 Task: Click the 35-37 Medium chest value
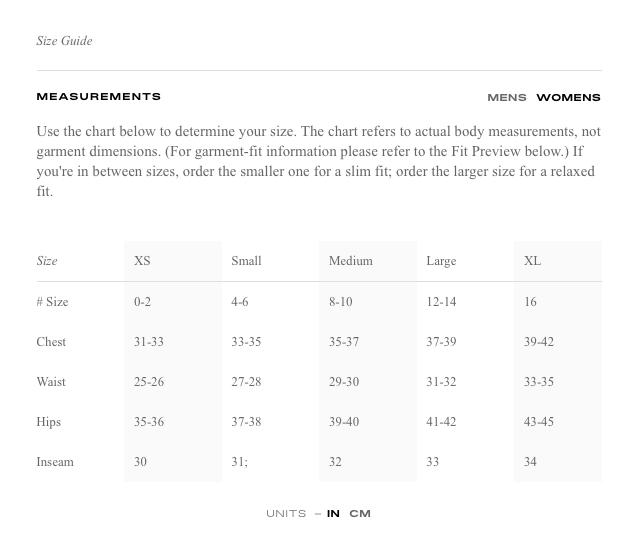[344, 342]
